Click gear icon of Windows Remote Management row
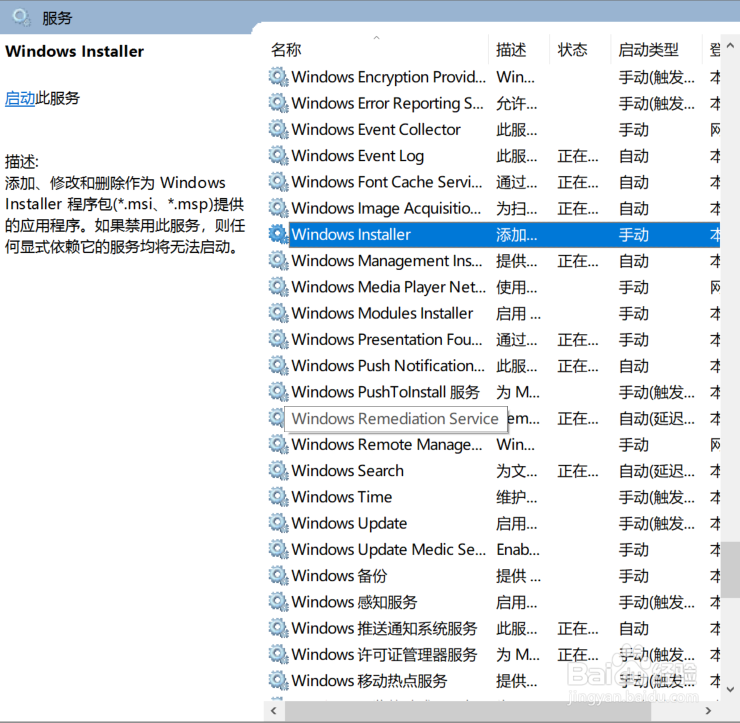 278,445
